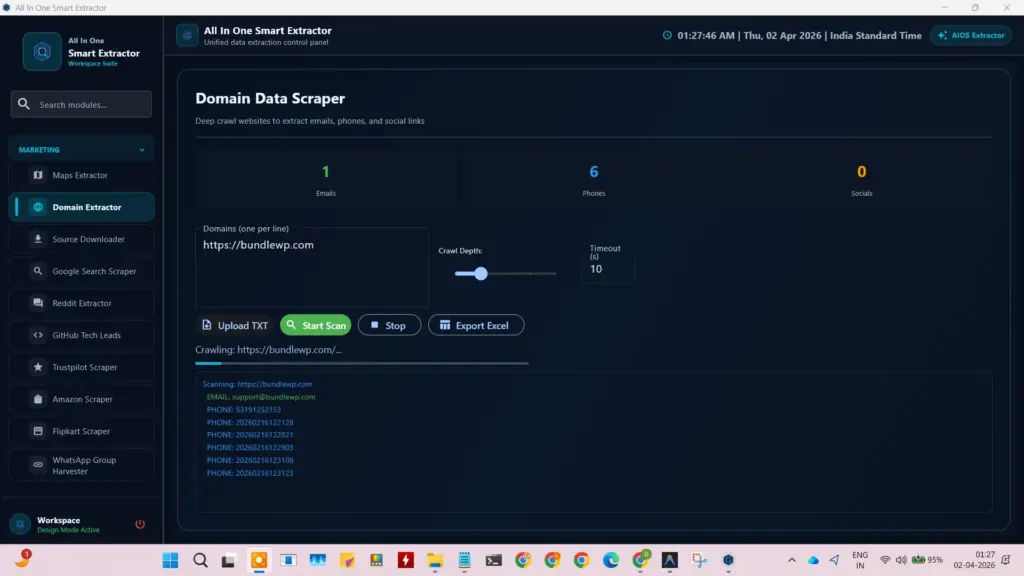Viewport: 1024px width, 576px height.
Task: Click the AIOS Extractor button
Action: click(970, 35)
